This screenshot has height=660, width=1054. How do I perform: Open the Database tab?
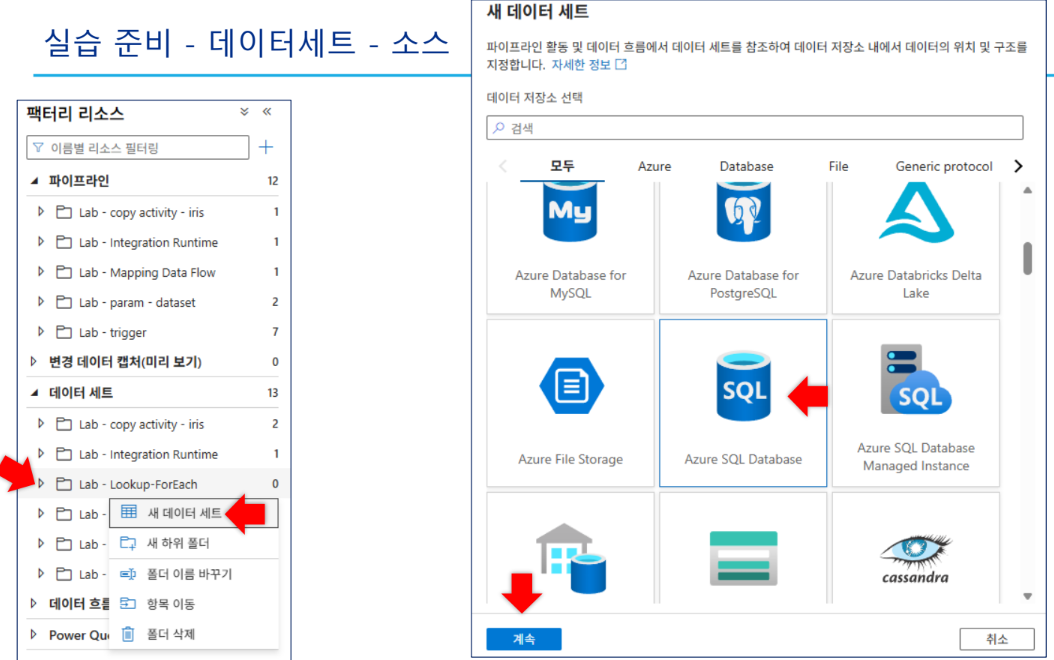746,166
